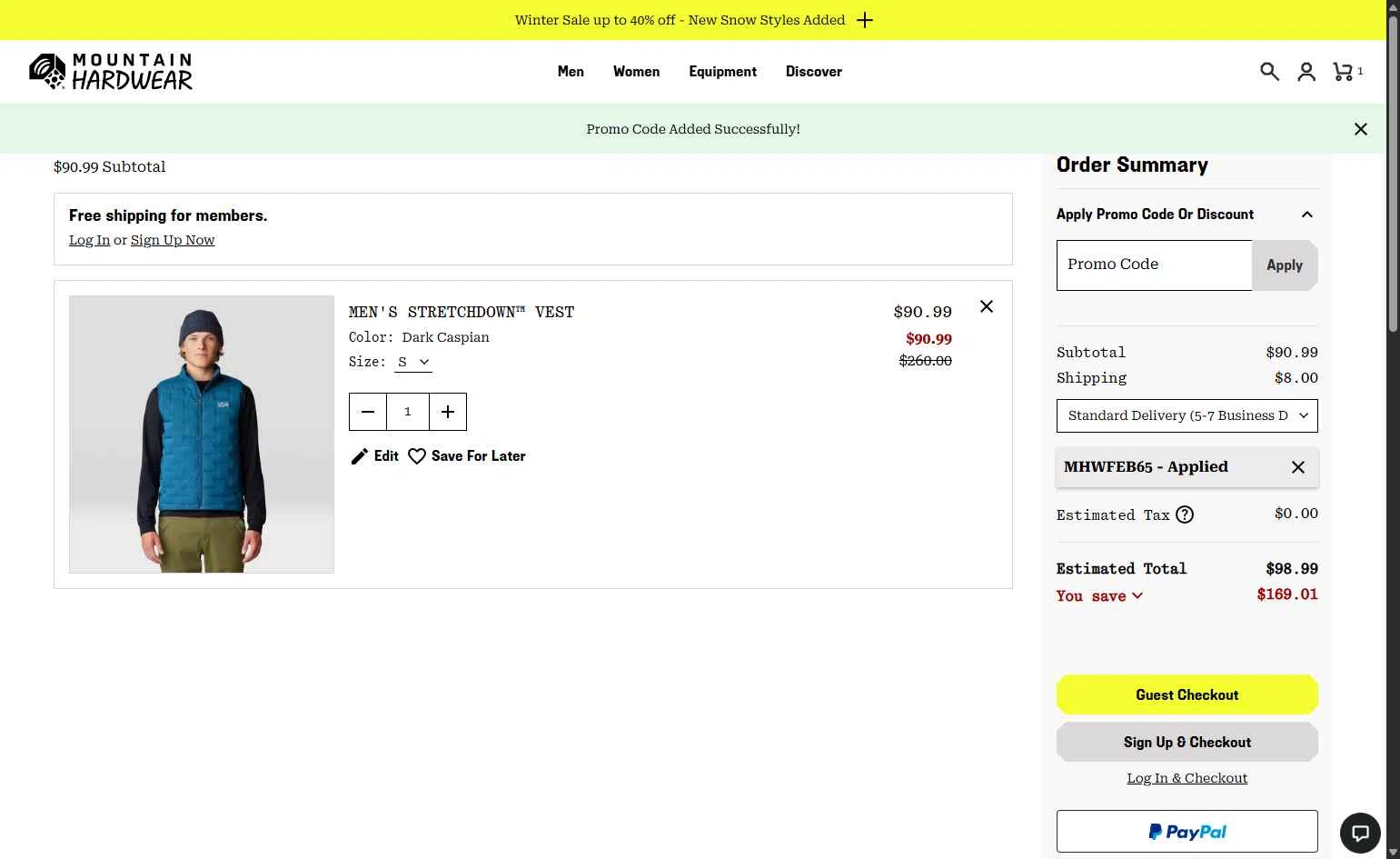
Task: Click the pencil Edit icon
Action: point(360,456)
